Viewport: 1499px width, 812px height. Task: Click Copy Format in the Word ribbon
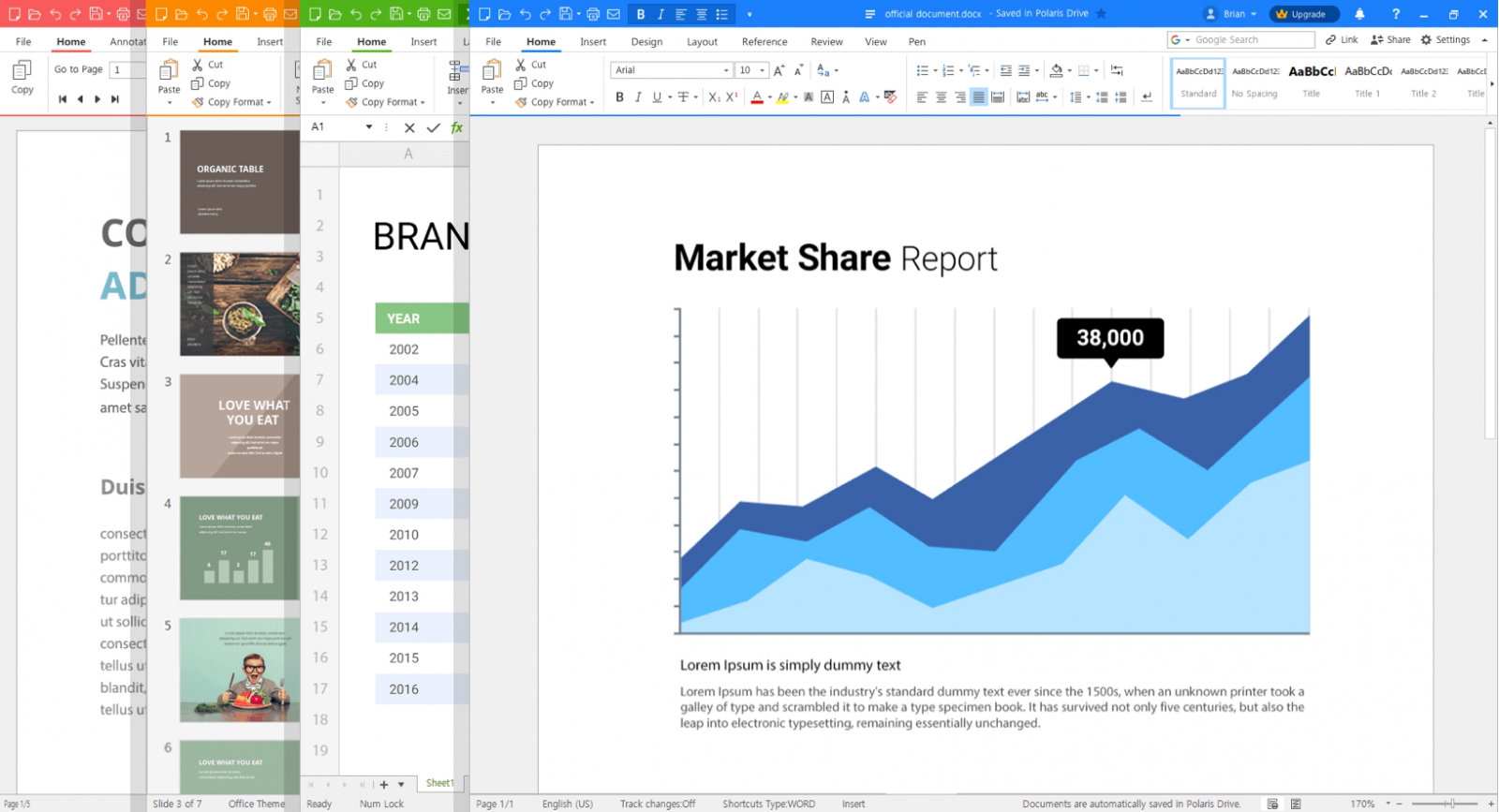[555, 102]
